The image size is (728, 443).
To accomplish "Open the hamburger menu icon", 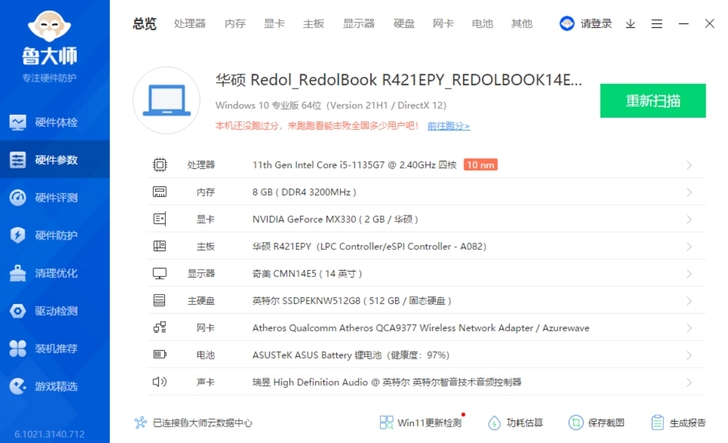I will point(656,24).
